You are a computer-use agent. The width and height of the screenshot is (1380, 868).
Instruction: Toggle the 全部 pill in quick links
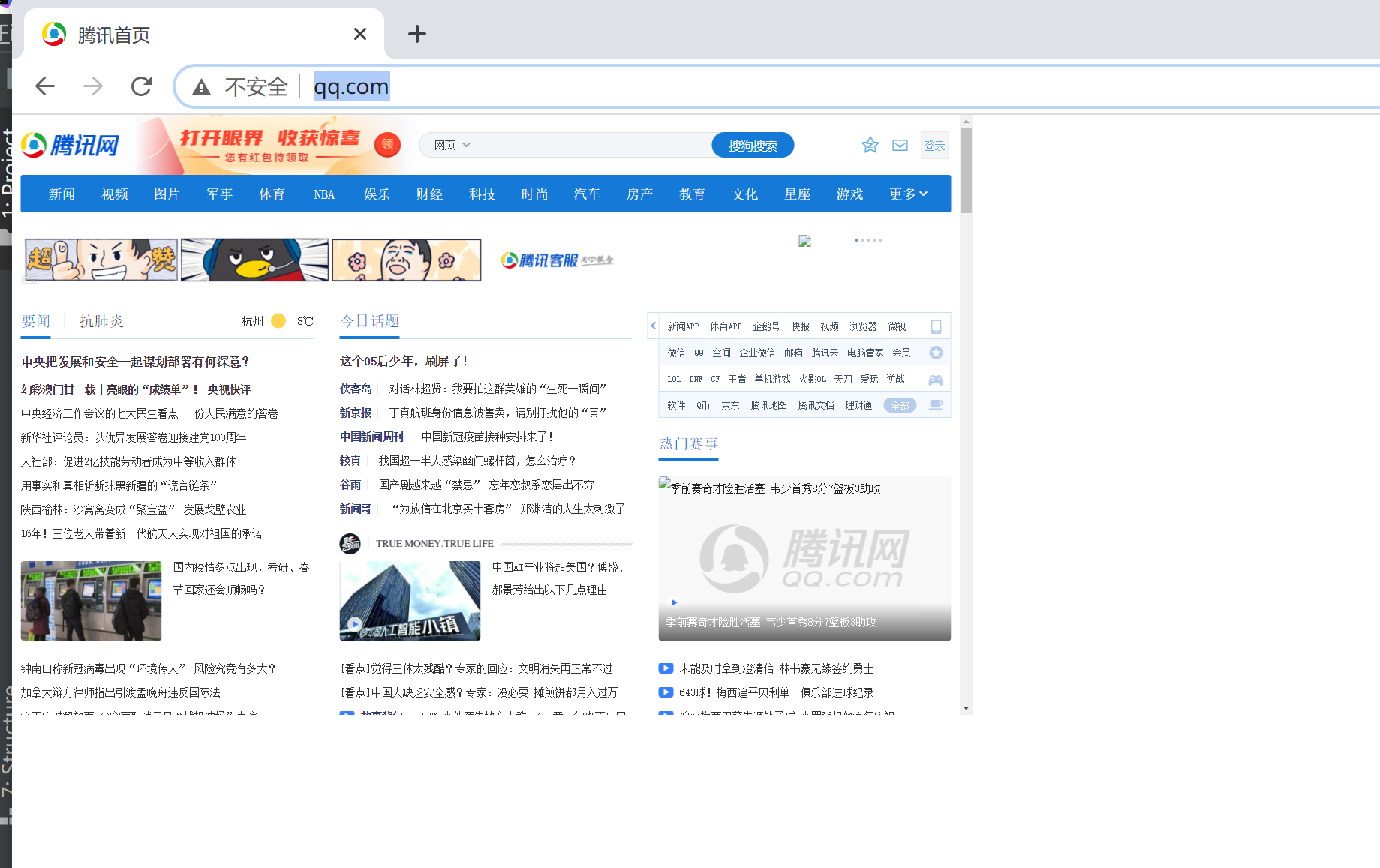(x=900, y=404)
